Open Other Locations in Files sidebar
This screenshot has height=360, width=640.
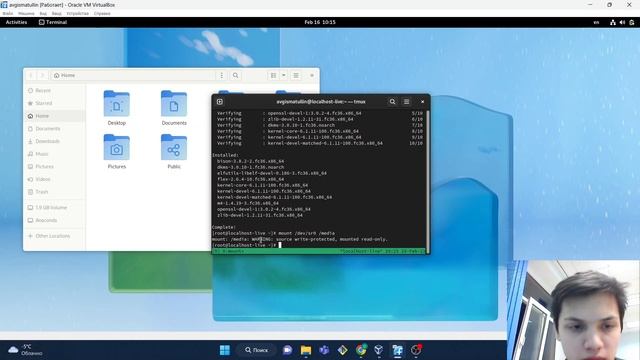55,236
